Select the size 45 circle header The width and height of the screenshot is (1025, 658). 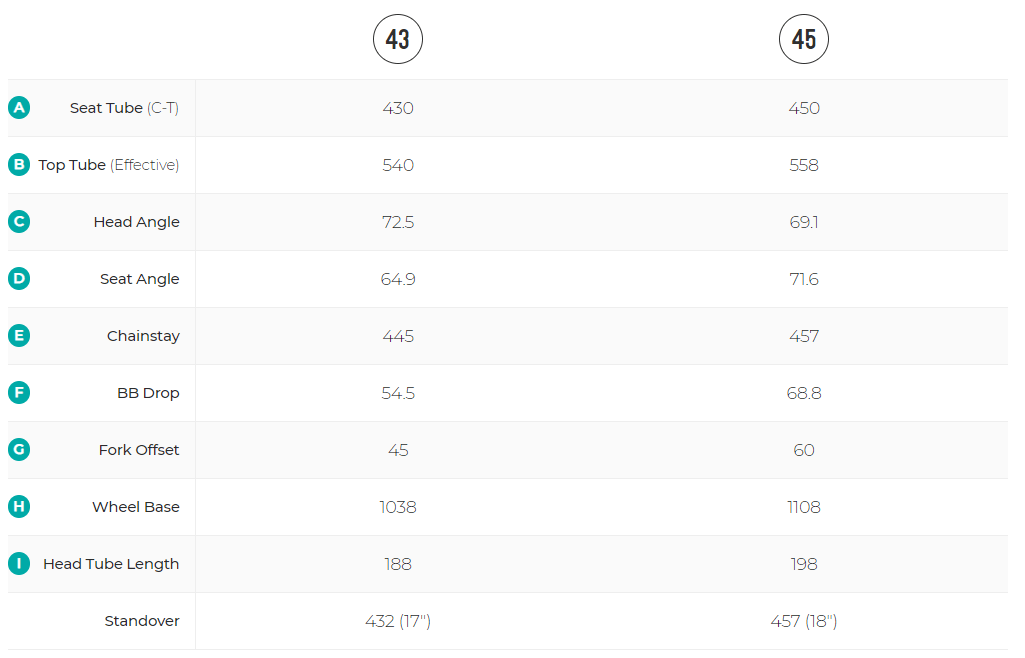[804, 39]
